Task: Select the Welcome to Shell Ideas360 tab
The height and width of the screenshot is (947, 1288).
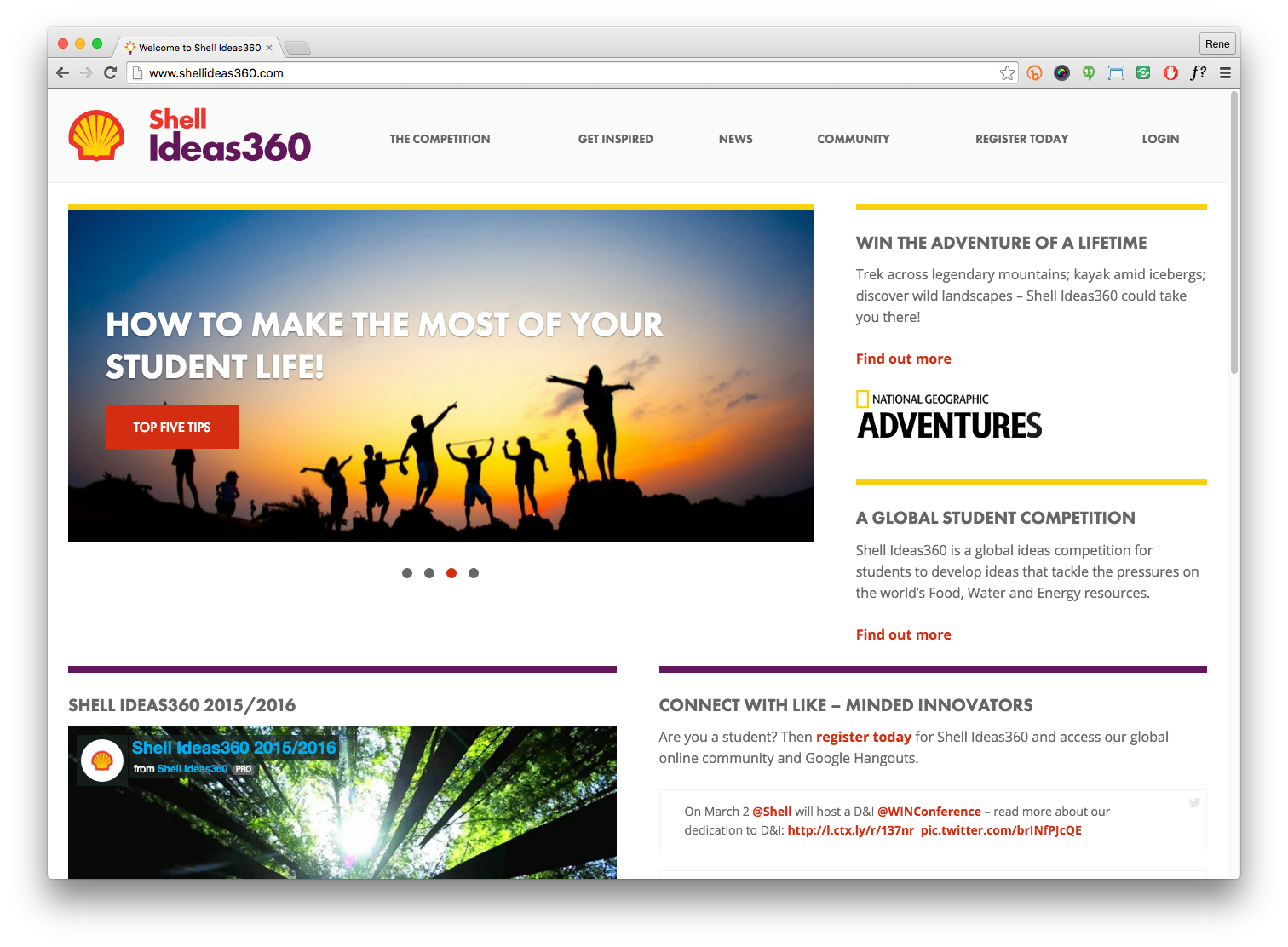Action: [x=199, y=48]
